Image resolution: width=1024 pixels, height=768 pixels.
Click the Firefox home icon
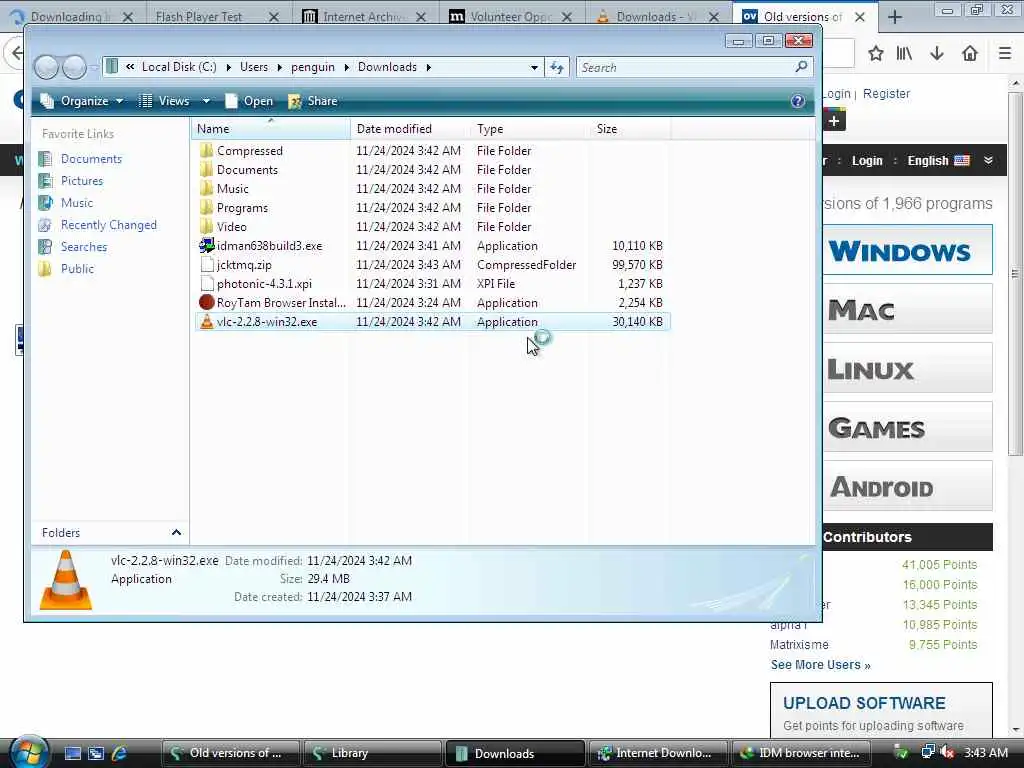point(970,53)
